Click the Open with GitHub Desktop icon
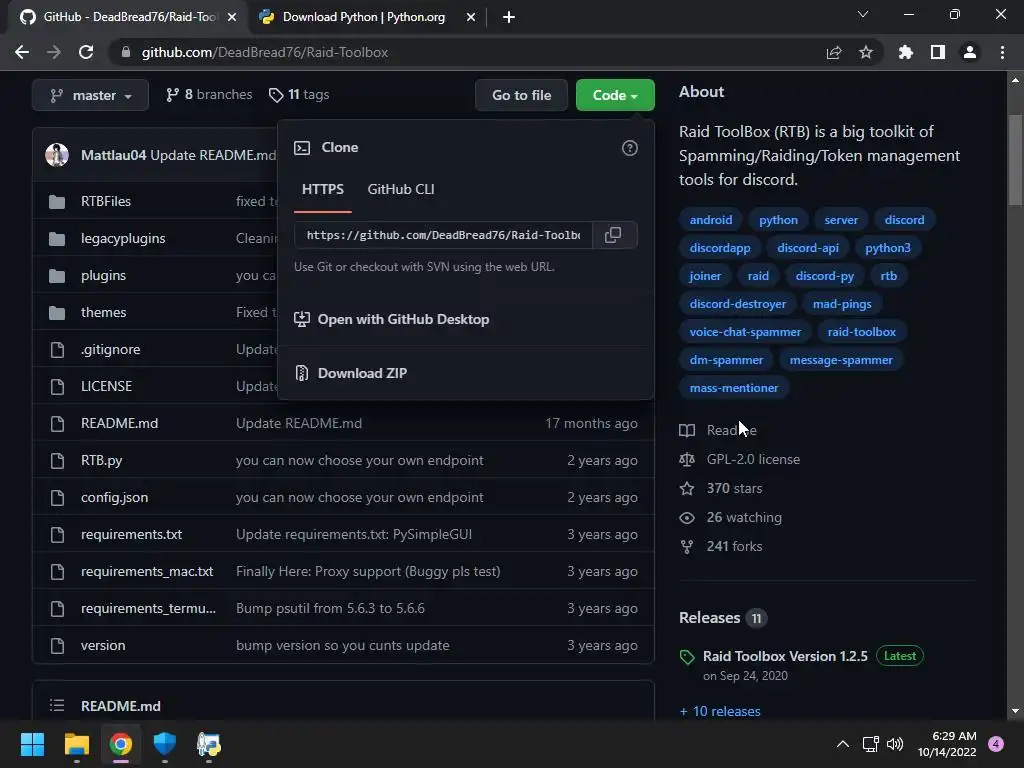The image size is (1024, 768). pos(302,319)
